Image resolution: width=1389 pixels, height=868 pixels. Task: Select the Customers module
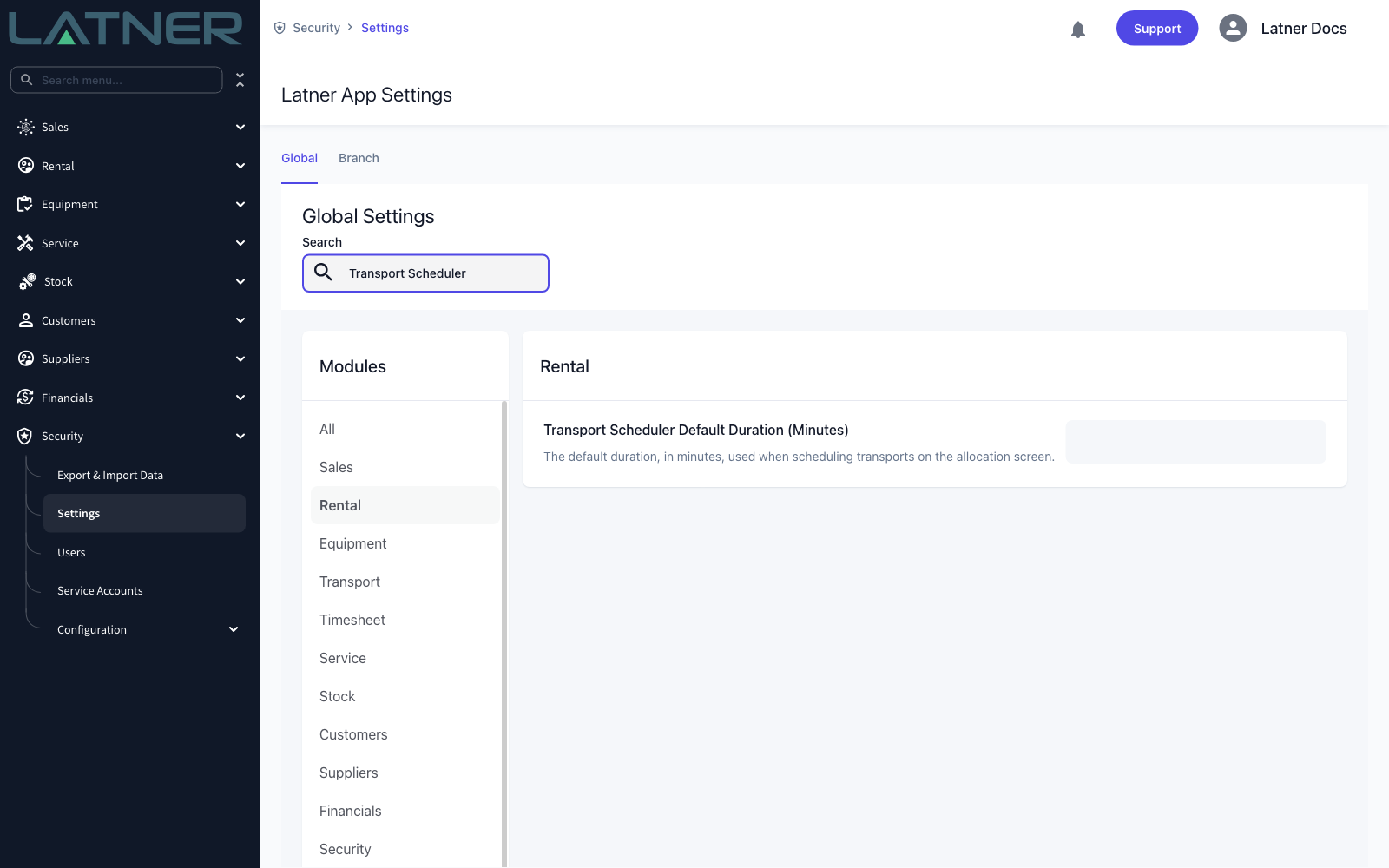(405, 734)
